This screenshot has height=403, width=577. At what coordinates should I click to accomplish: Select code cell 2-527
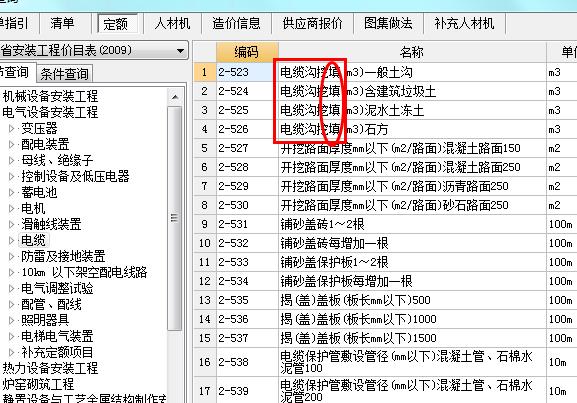click(x=247, y=148)
